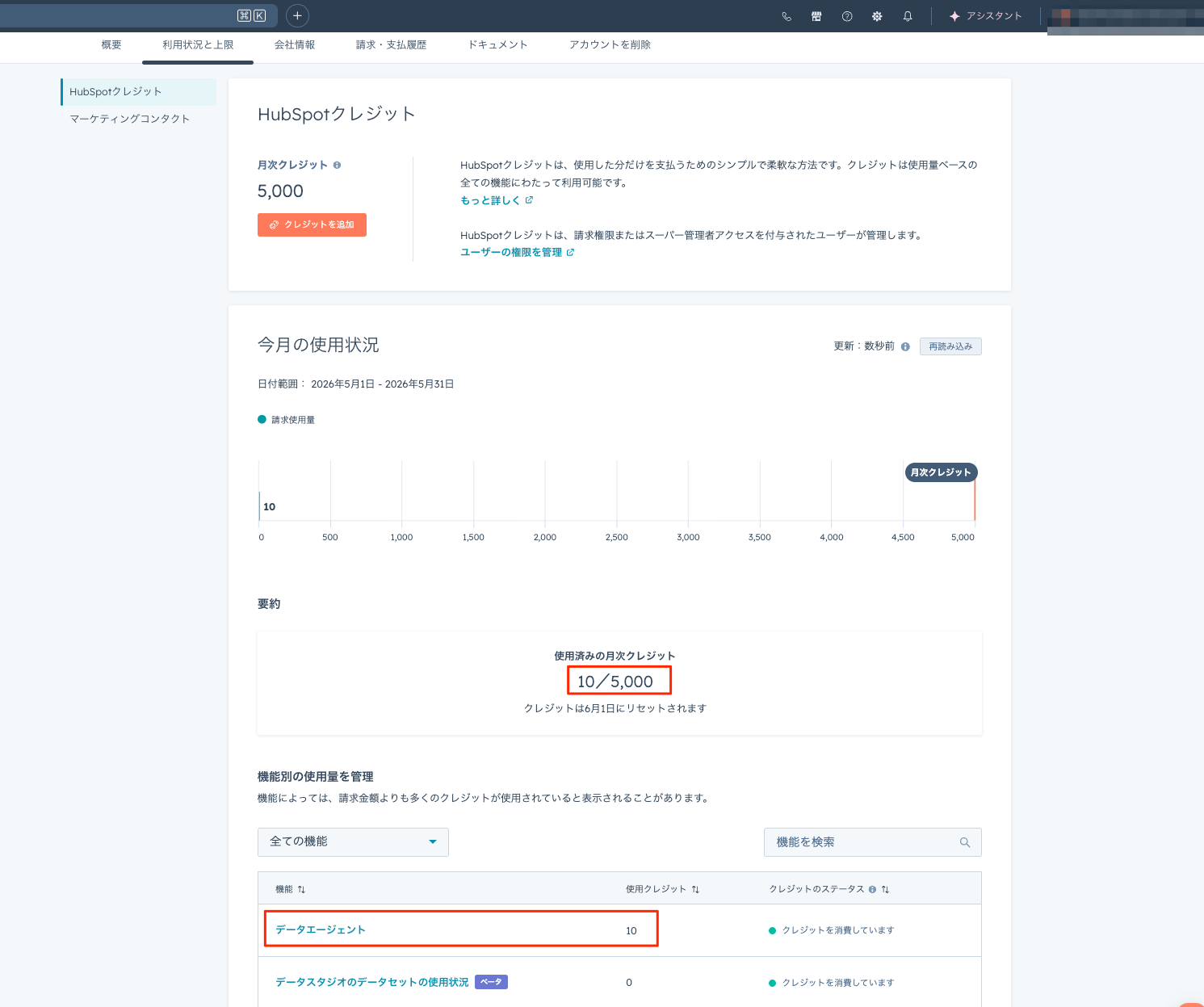Click the global search bar at top

(139, 15)
